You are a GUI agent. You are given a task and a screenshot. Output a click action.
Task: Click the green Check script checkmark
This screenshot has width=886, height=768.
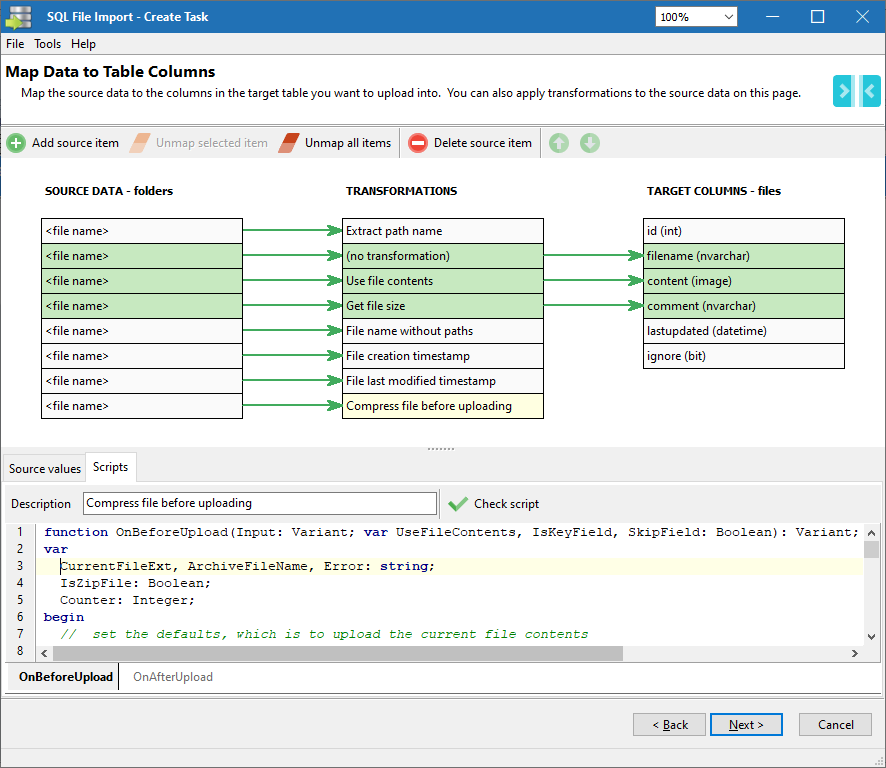tap(458, 503)
